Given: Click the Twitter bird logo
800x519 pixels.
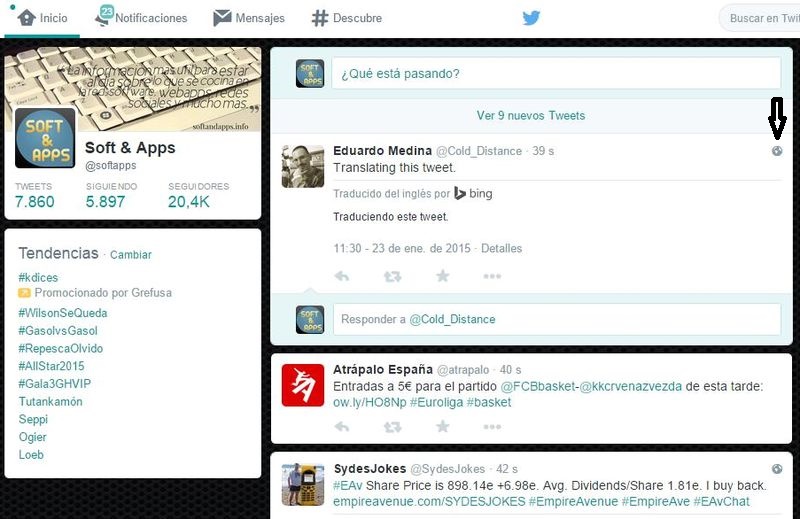Looking at the screenshot, I should point(531,18).
